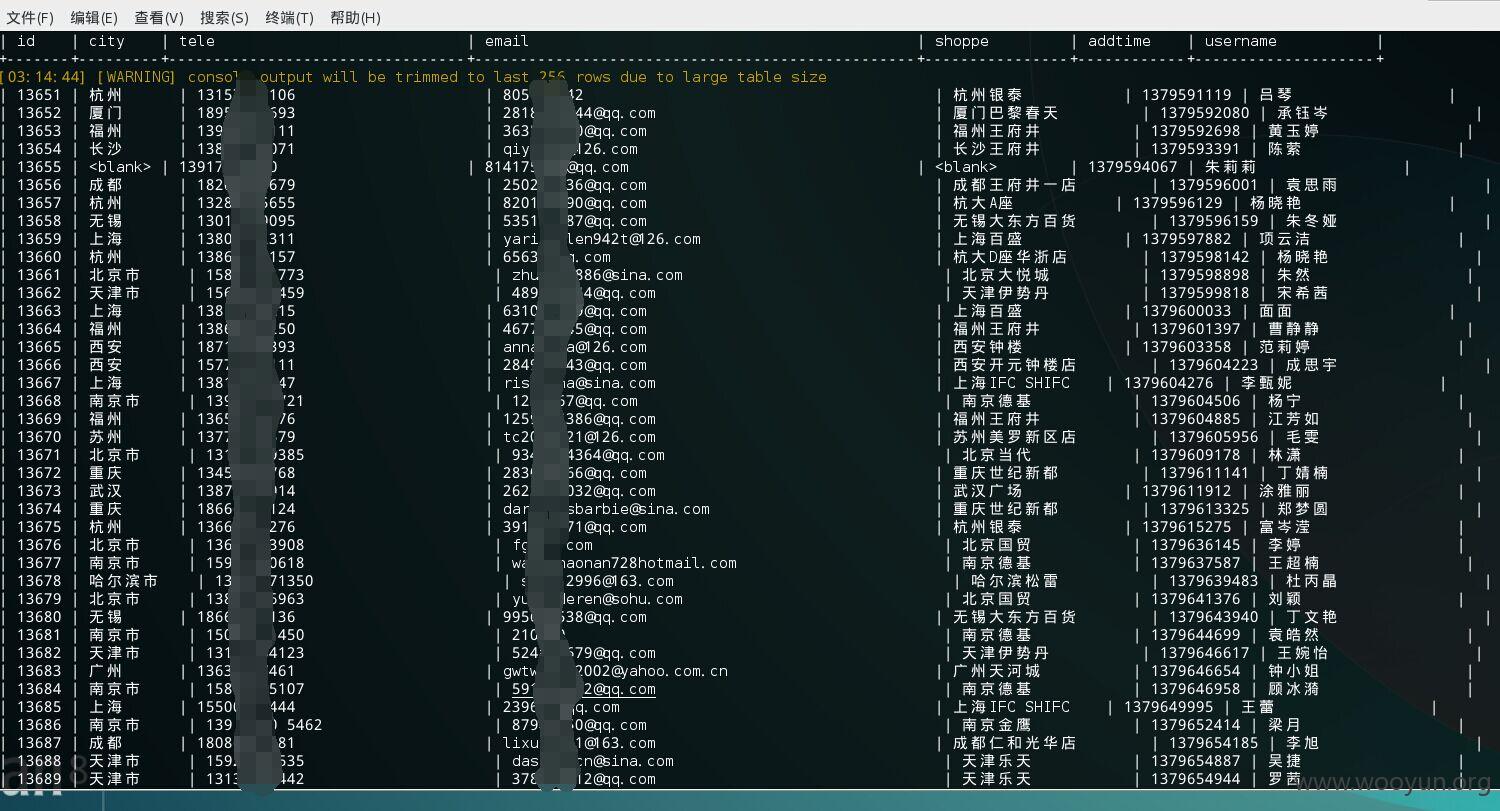Click shoppe cell 广州天河城
1500x811 pixels.
[x=997, y=671]
